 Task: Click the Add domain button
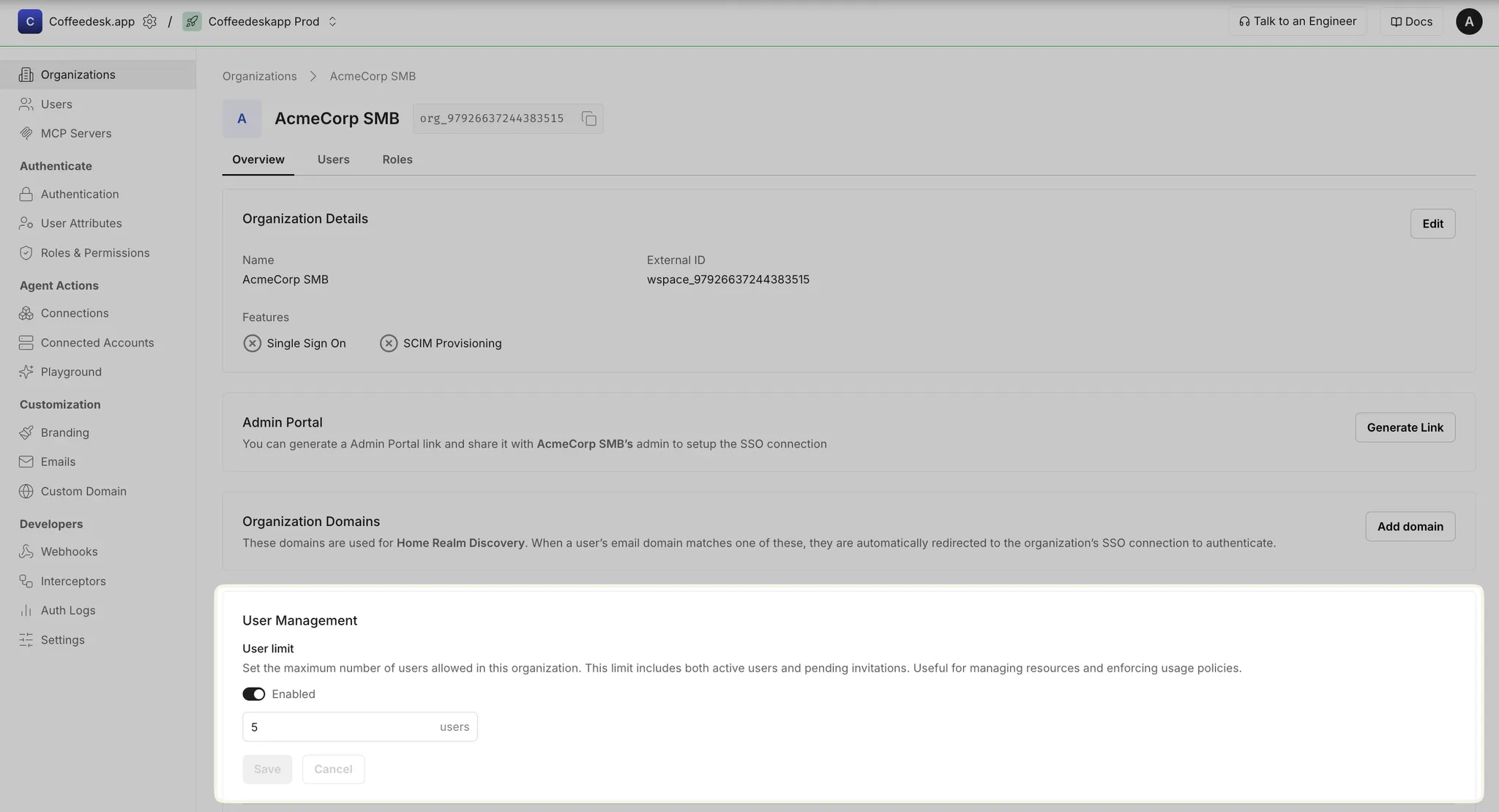(1409, 526)
